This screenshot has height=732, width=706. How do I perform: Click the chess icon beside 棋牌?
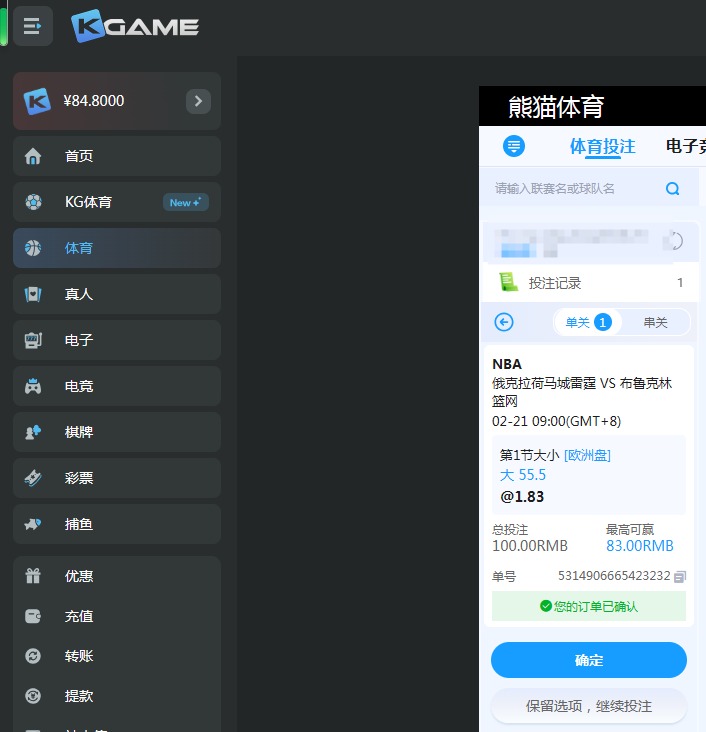point(33,432)
